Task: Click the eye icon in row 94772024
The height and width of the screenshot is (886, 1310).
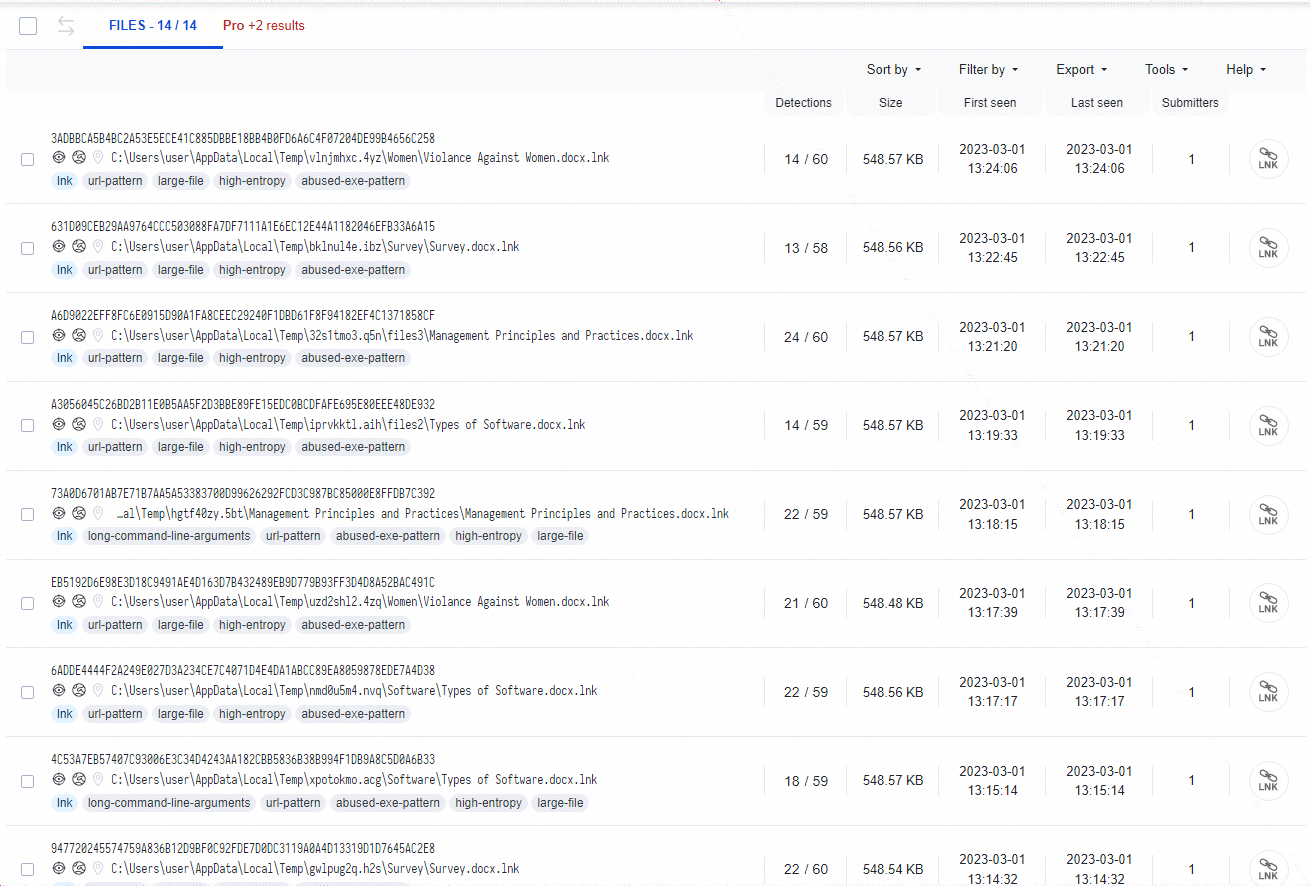Action: tap(59, 868)
